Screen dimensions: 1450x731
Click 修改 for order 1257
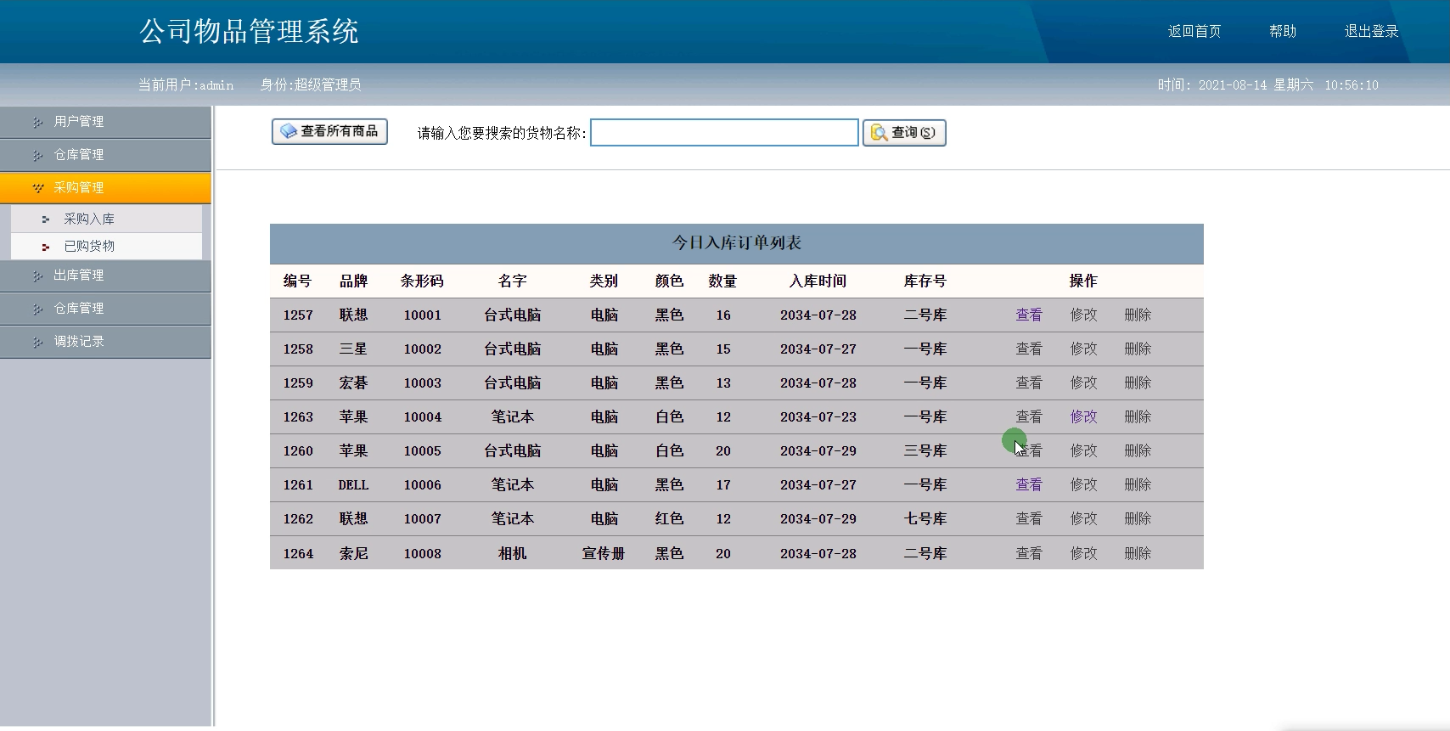[x=1083, y=315]
